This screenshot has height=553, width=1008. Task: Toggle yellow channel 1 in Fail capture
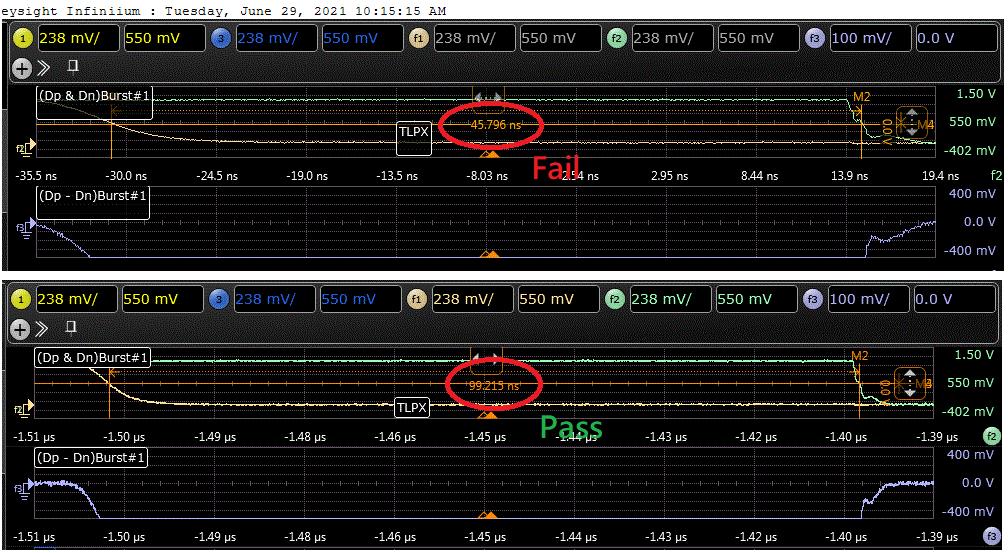(x=24, y=39)
